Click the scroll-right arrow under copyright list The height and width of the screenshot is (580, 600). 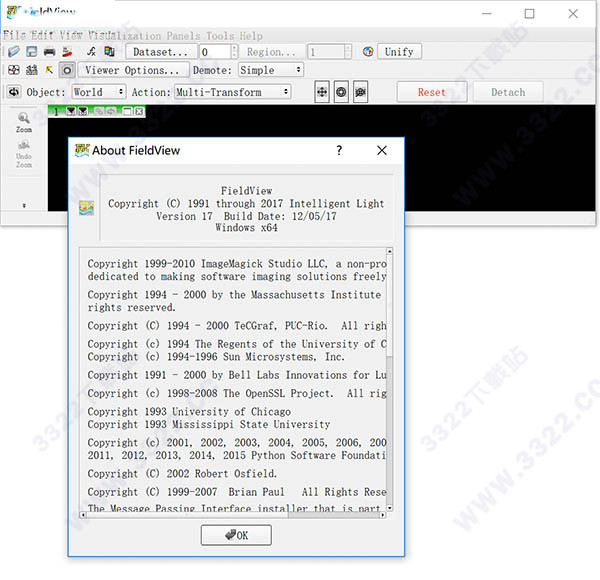pyautogui.click(x=382, y=515)
